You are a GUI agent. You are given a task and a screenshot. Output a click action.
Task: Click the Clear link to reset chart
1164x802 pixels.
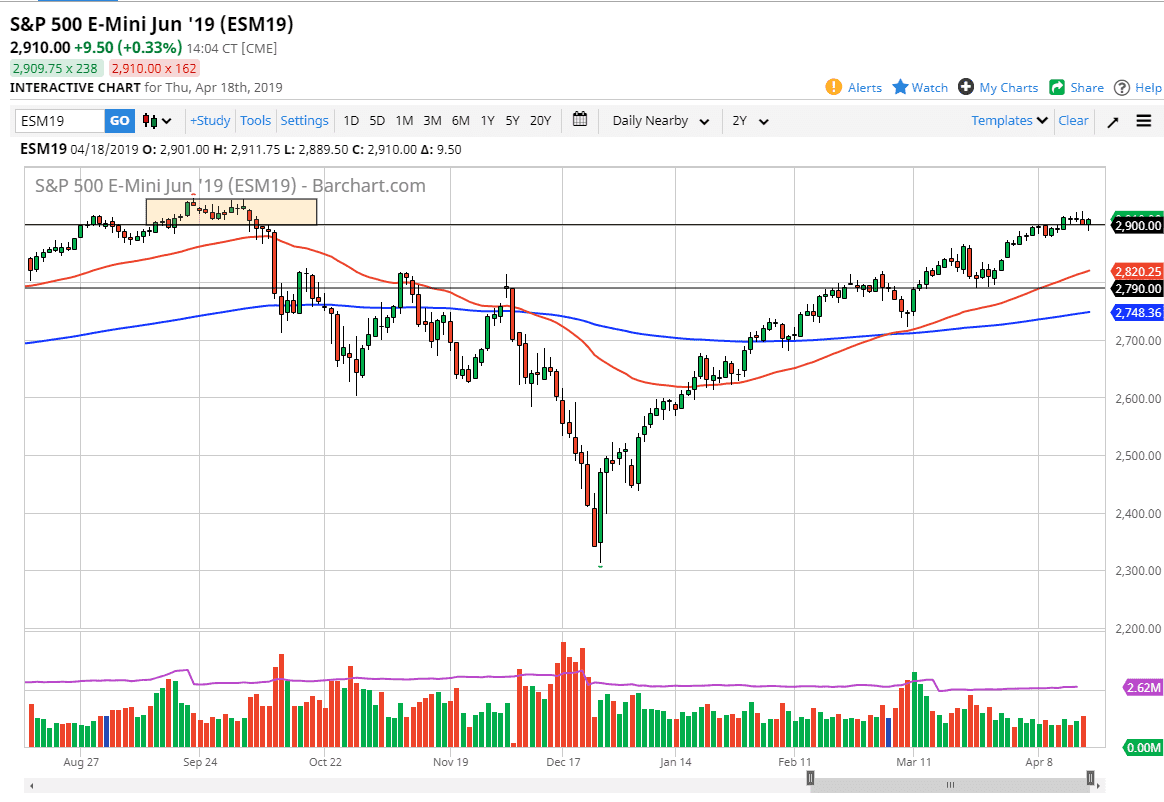tap(1073, 120)
